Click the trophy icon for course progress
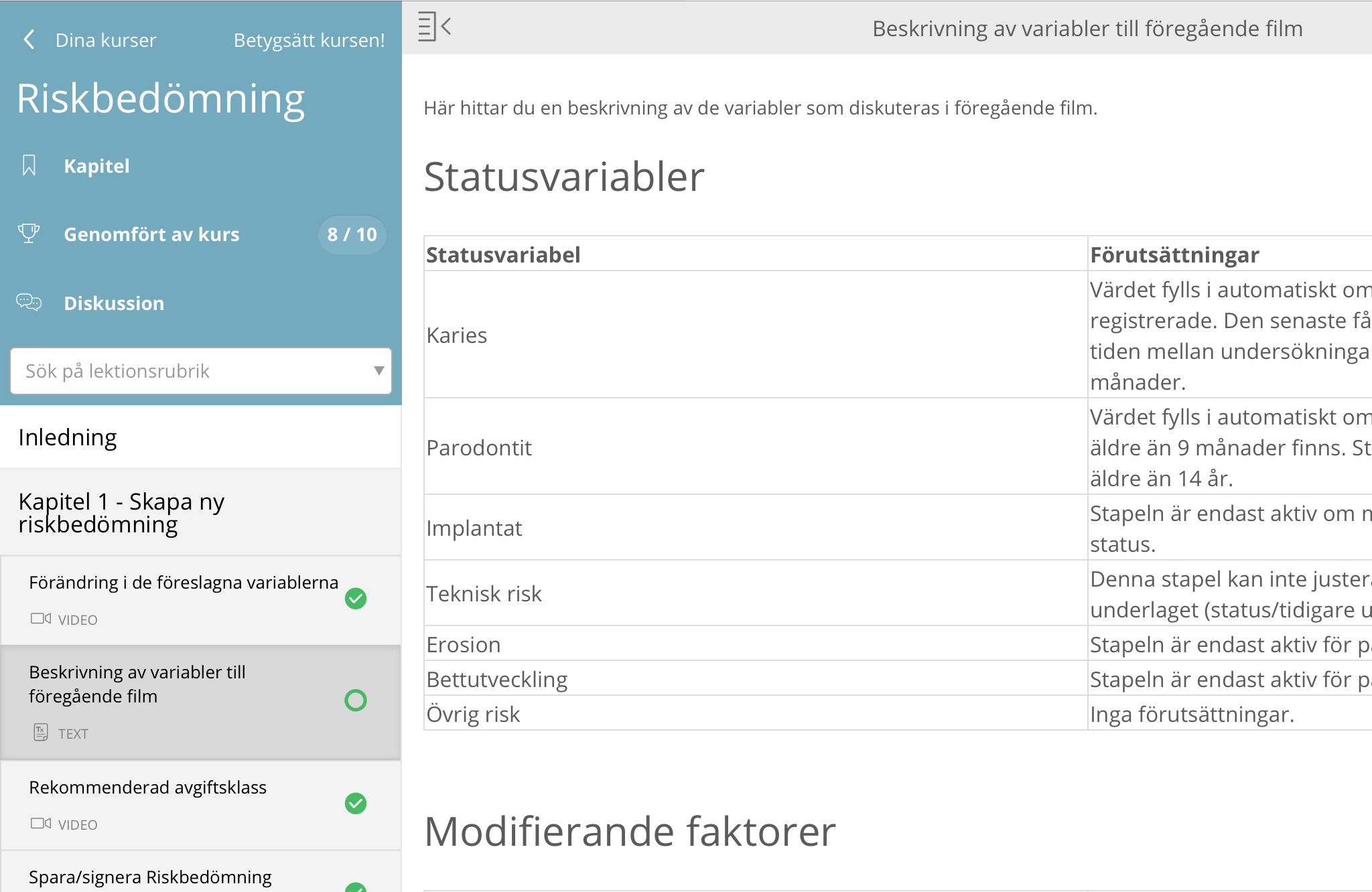Image resolution: width=1372 pixels, height=892 pixels. pos(29,234)
